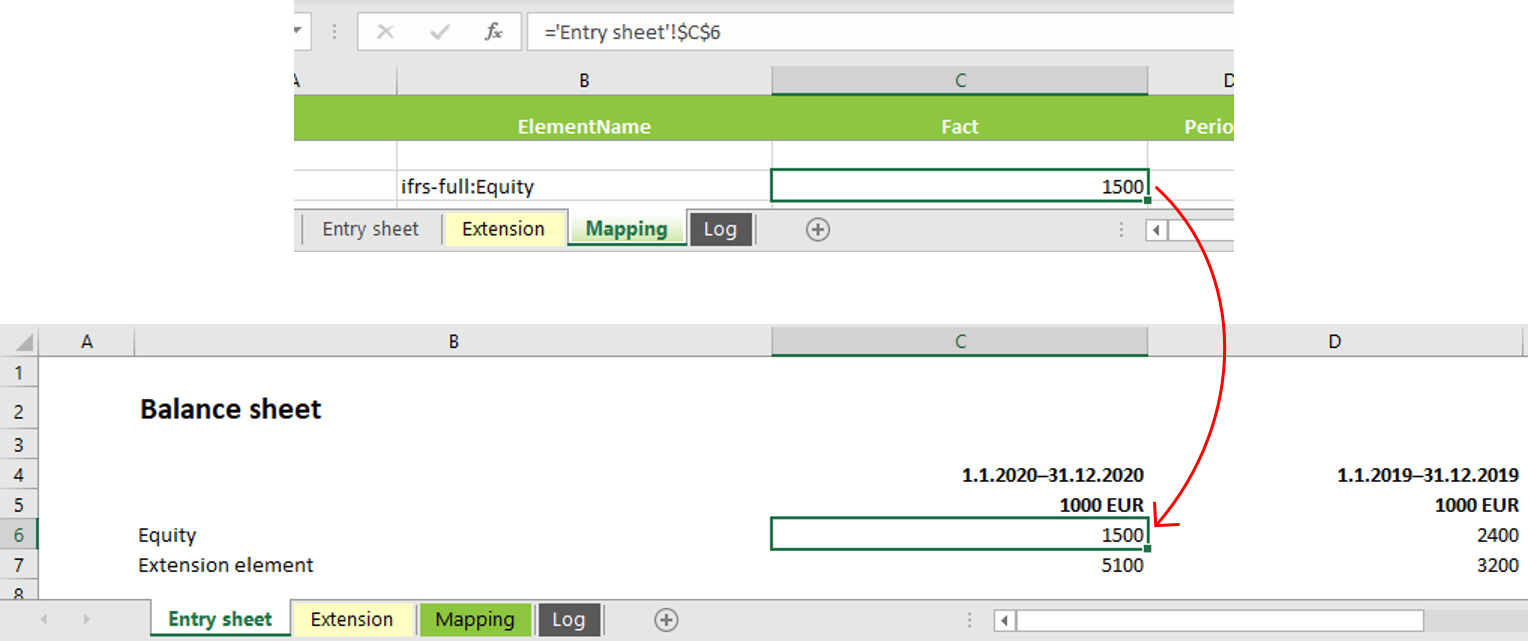Expand the Name Box dropdown arrow
This screenshot has width=1528, height=641.
[x=297, y=32]
